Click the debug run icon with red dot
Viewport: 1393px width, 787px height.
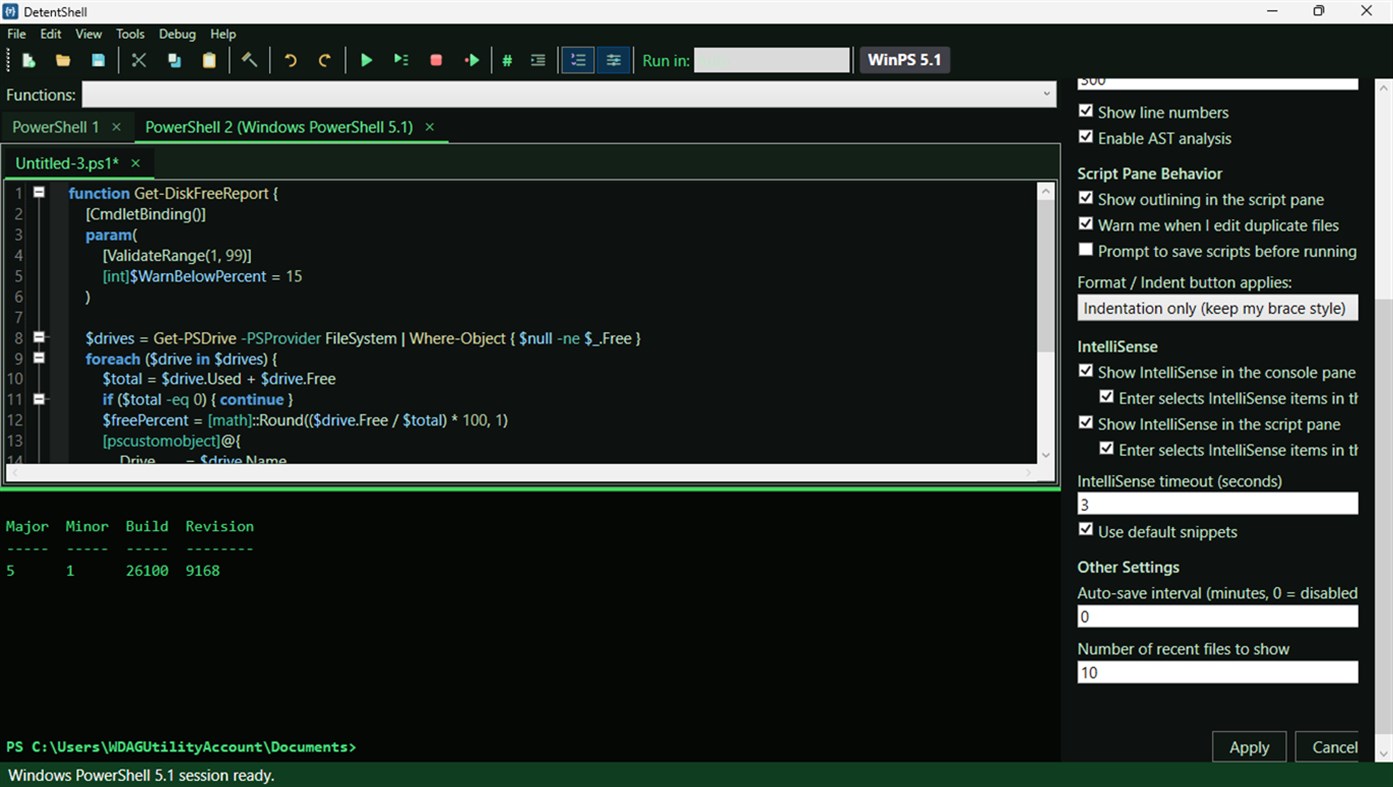471,60
